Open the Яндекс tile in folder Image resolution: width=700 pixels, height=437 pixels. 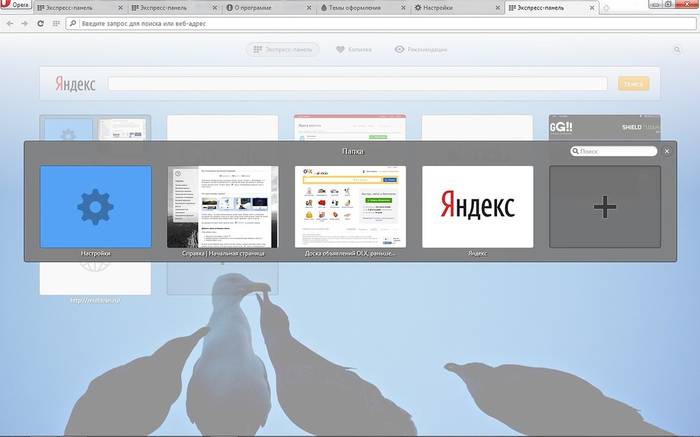[478, 207]
